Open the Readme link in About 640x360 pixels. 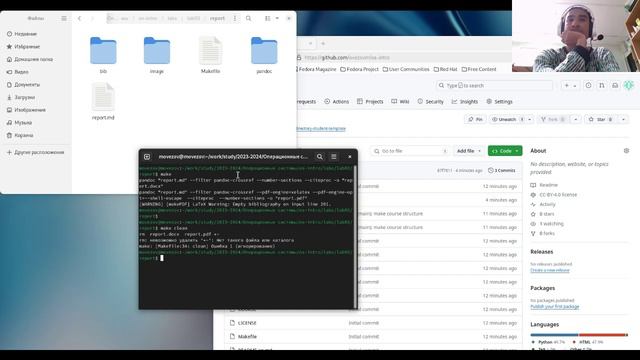548,185
